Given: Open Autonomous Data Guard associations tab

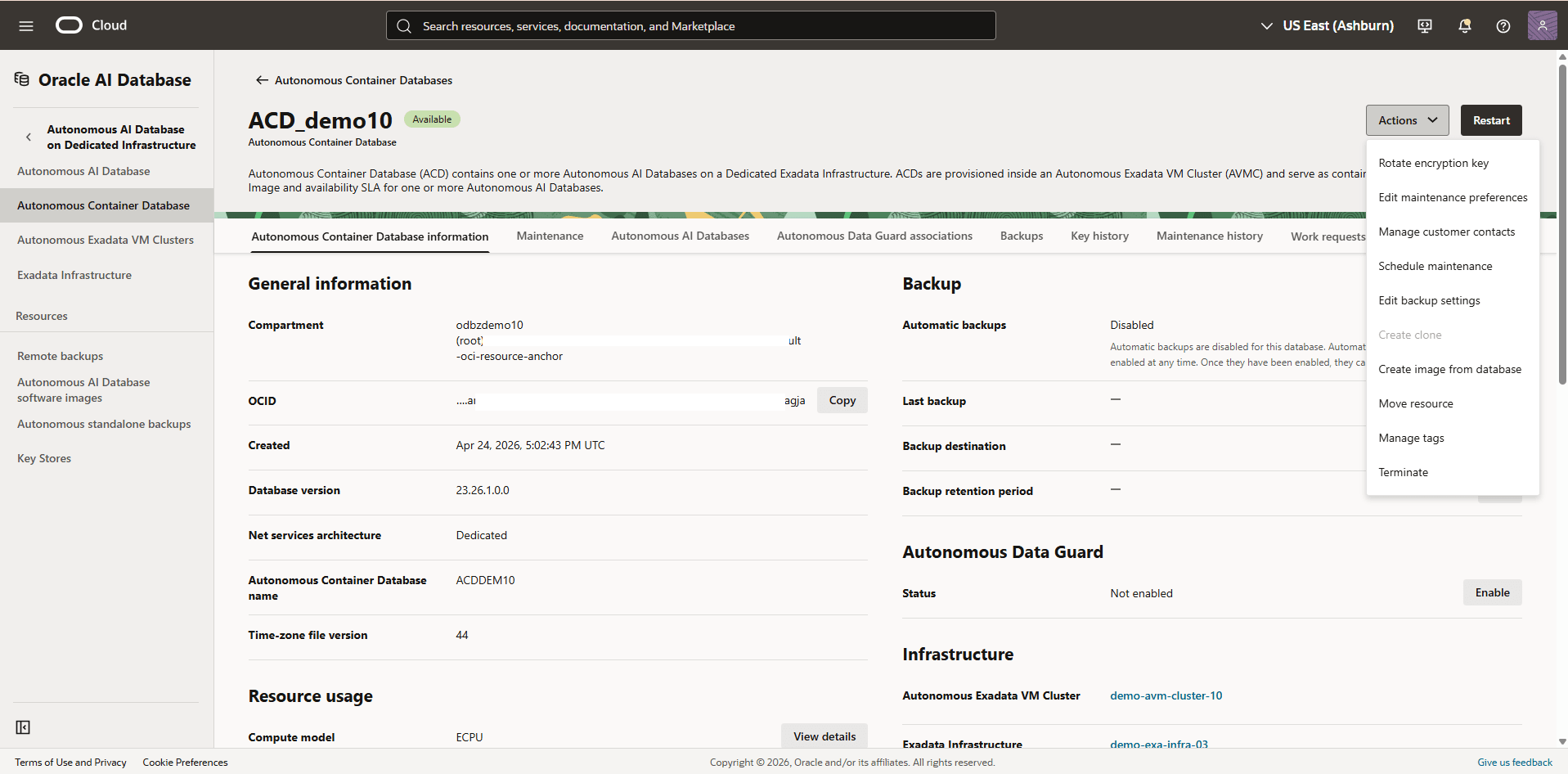Looking at the screenshot, I should pos(874,236).
